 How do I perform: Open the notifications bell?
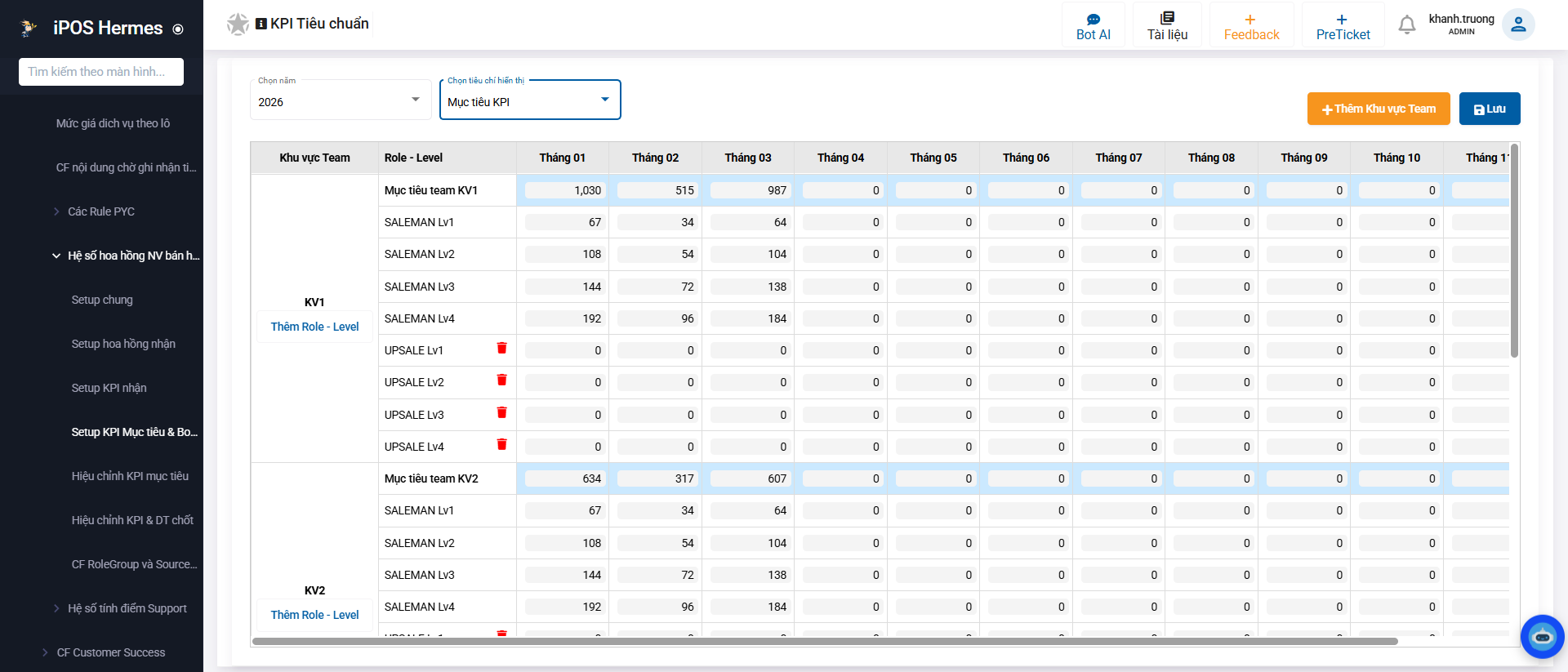coord(1406,25)
